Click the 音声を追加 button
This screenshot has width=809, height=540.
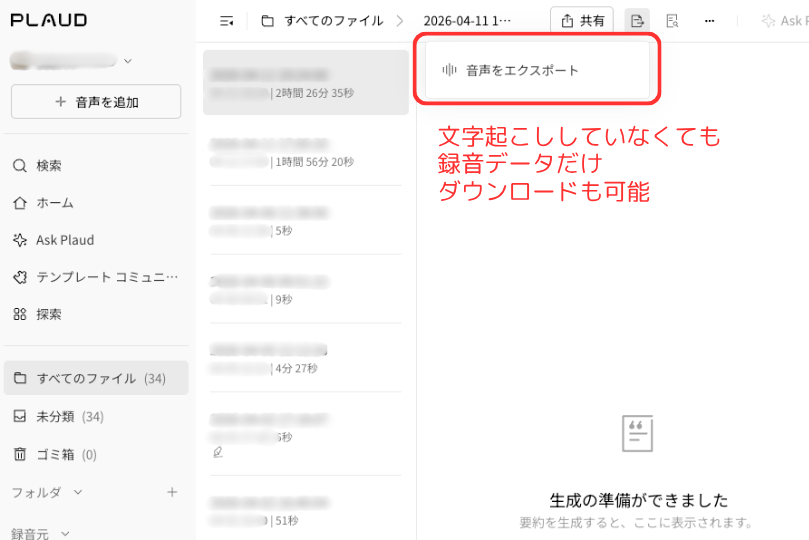(96, 102)
